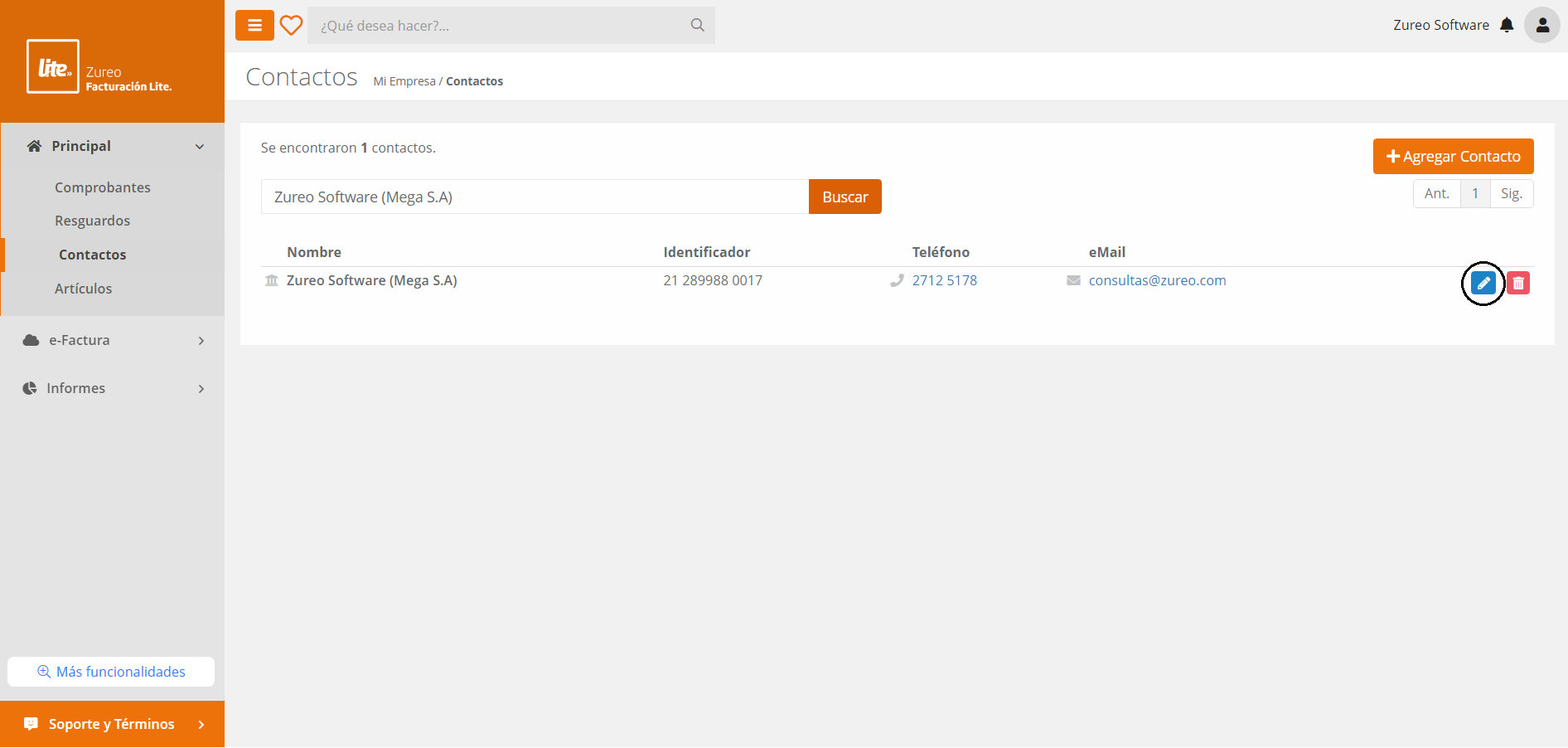This screenshot has width=1568, height=748.
Task: Collapse the Principal menu chevron
Action: [x=200, y=147]
